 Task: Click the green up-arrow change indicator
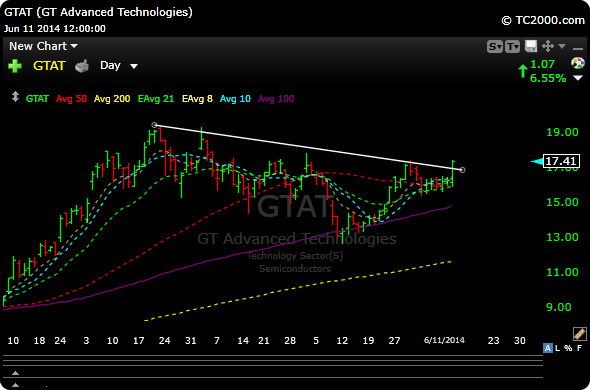coord(523,71)
